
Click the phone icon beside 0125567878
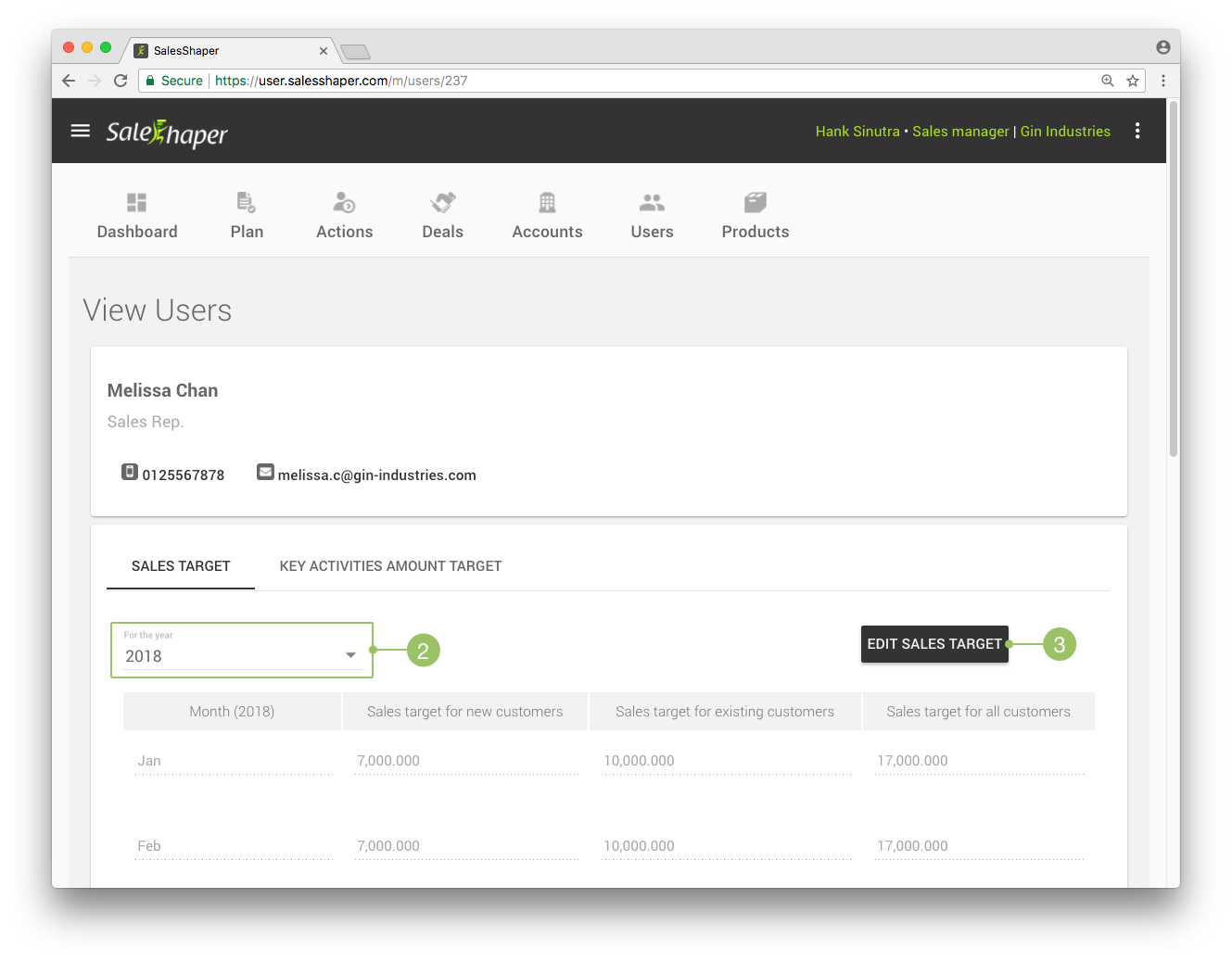coord(130,472)
